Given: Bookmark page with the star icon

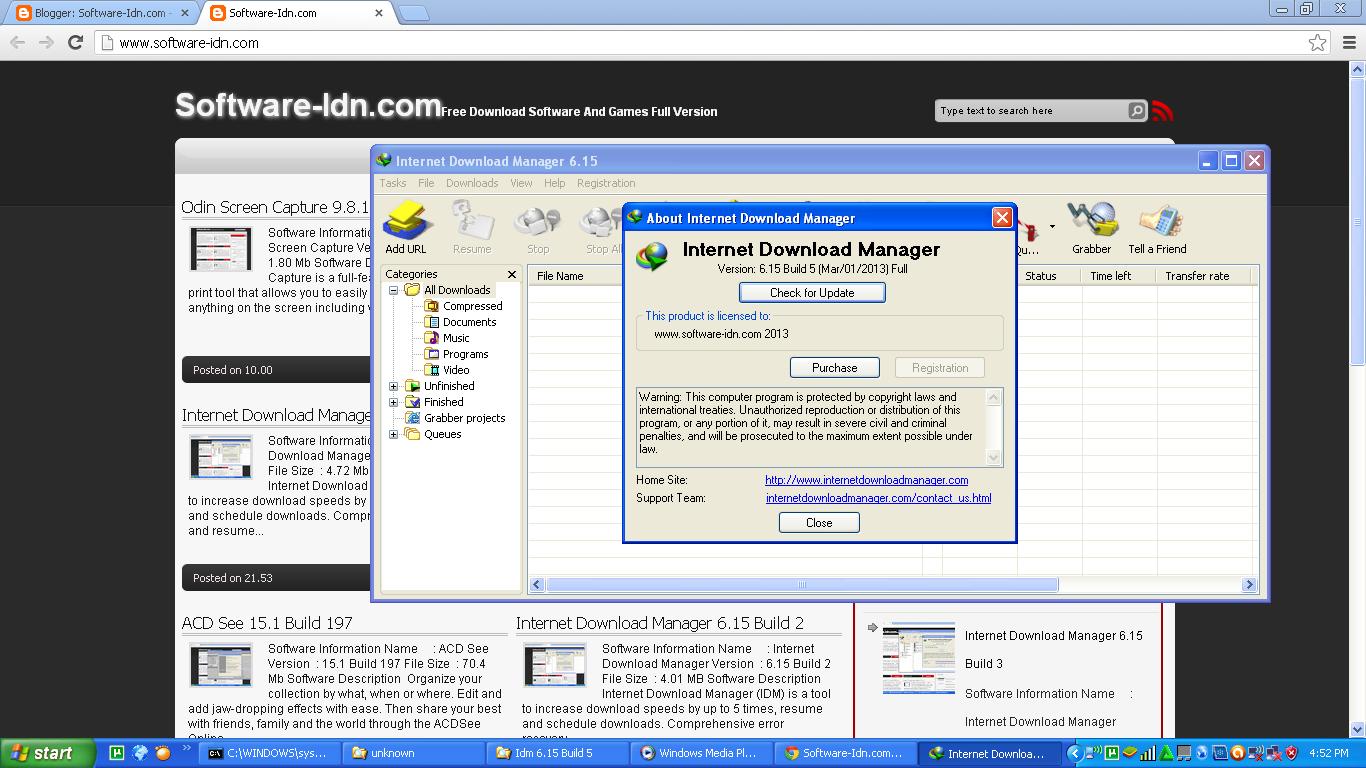Looking at the screenshot, I should click(1318, 42).
